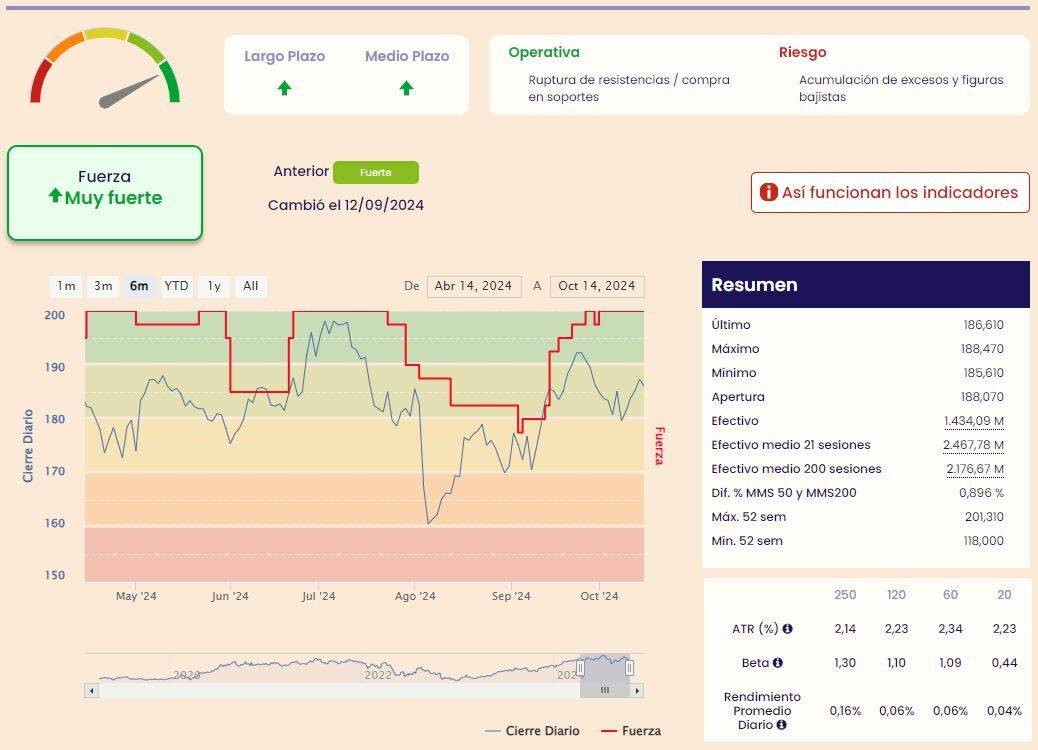The image size is (1038, 750).
Task: Click the navigator scrollbar thumb
Action: pos(605,690)
